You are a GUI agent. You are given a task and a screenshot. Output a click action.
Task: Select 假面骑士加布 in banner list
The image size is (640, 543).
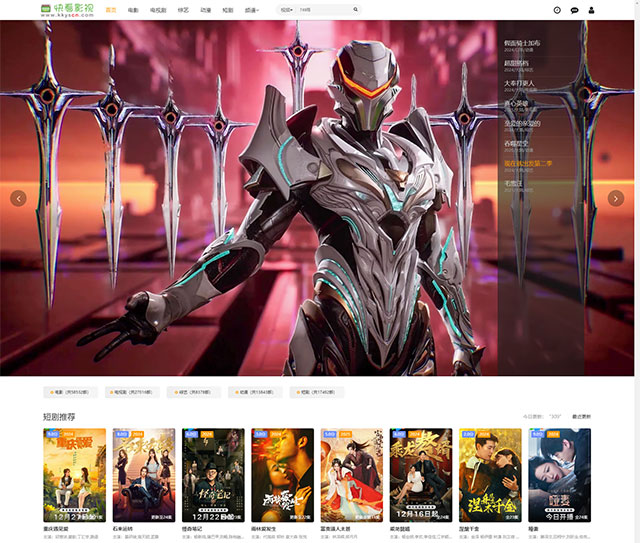pos(522,44)
